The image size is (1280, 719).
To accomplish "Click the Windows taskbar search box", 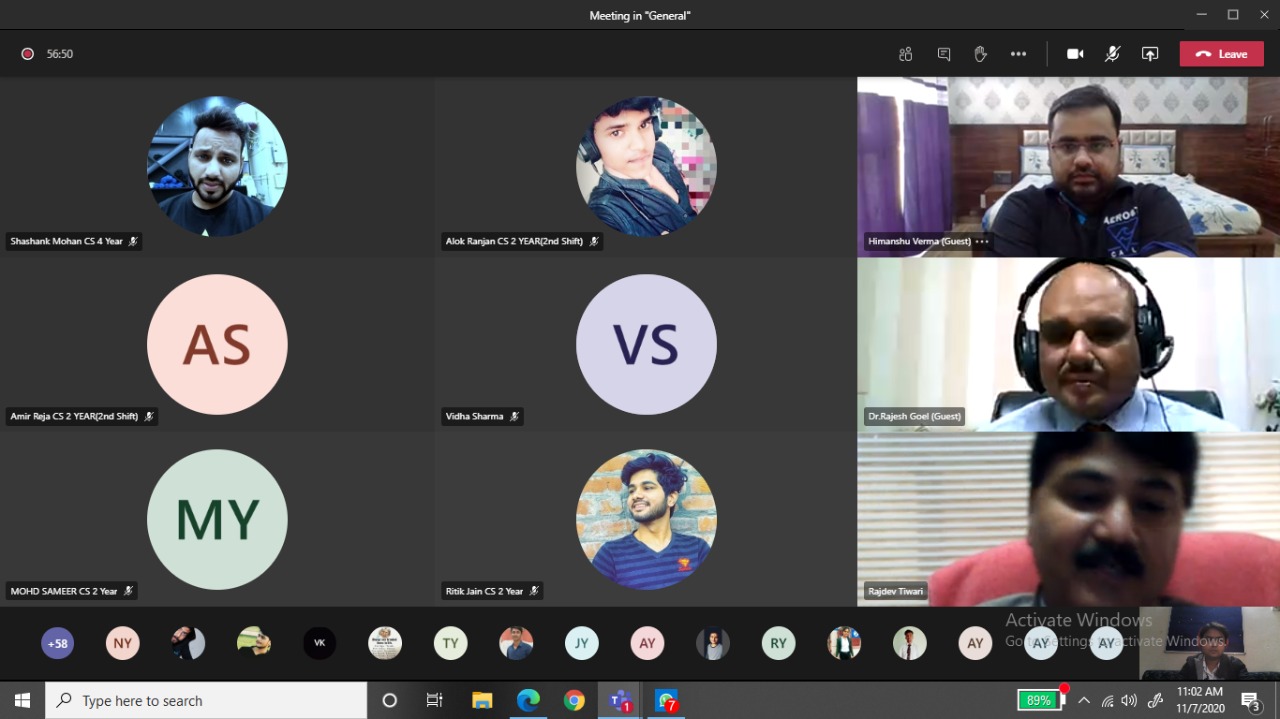I will [x=206, y=700].
